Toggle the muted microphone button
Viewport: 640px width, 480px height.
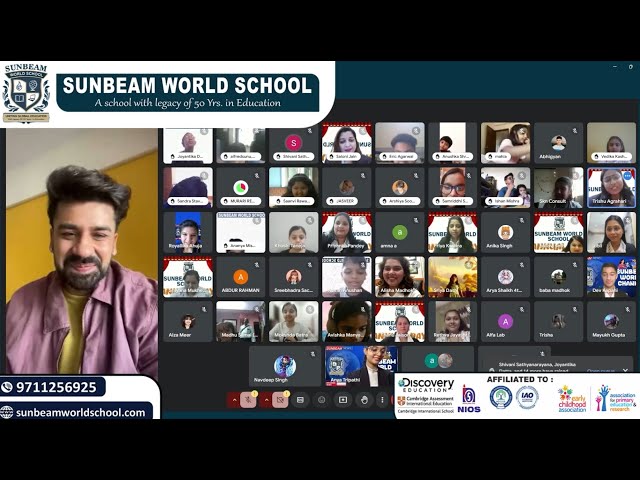point(248,400)
